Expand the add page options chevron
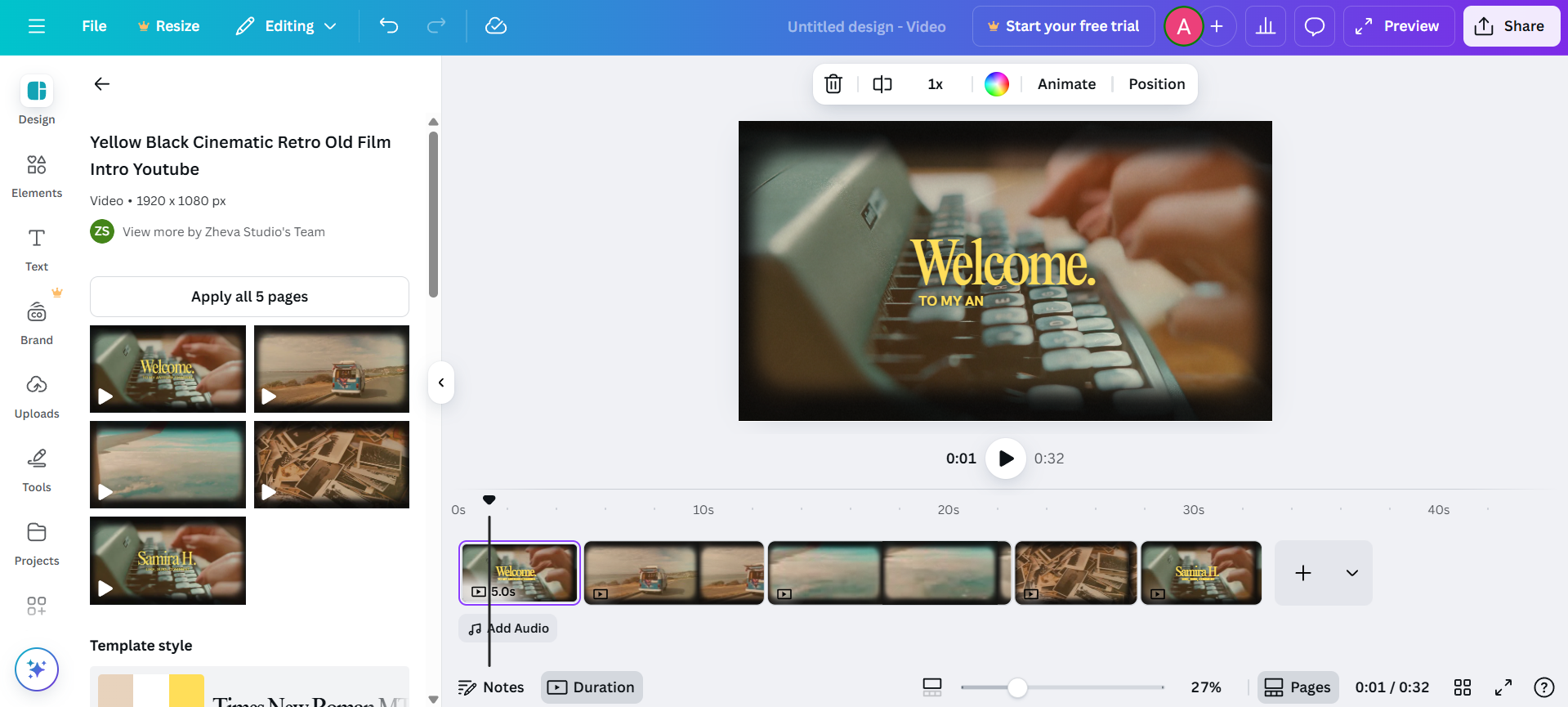Viewport: 1568px width, 707px height. click(x=1352, y=573)
